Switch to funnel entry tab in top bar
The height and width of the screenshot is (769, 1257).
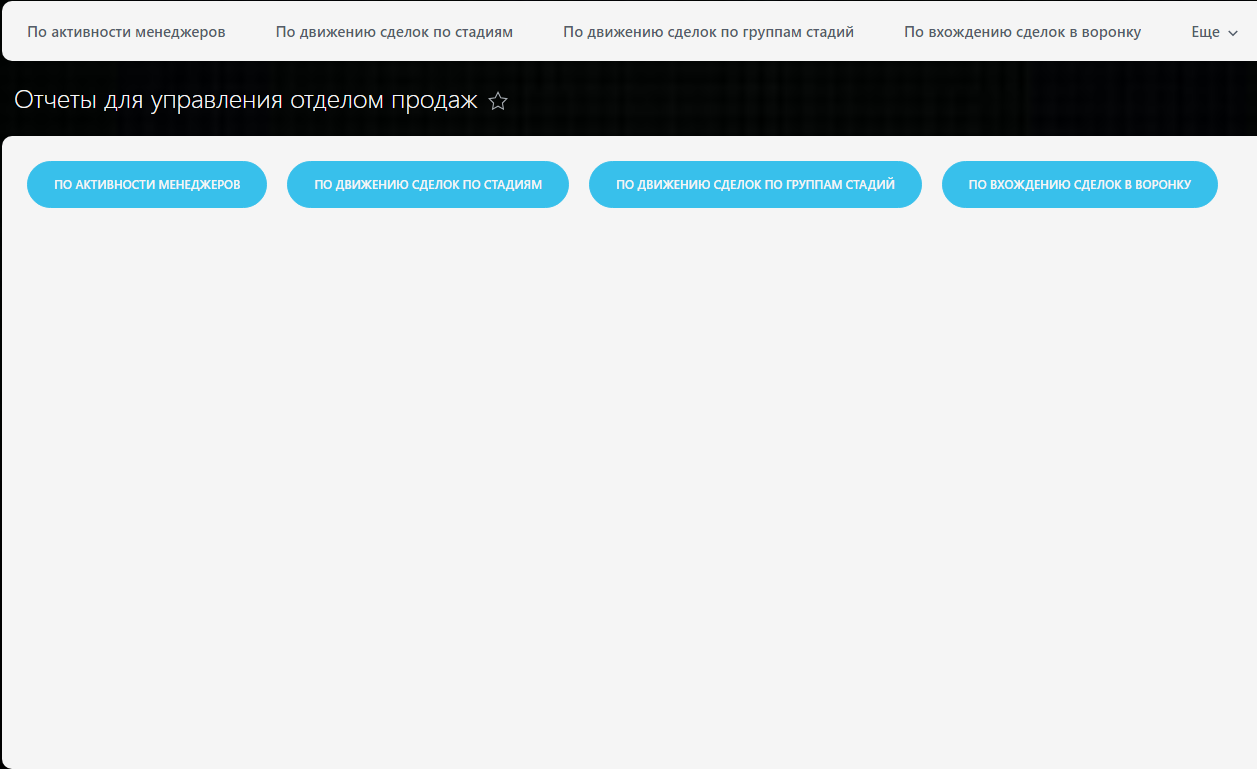pyautogui.click(x=1022, y=32)
